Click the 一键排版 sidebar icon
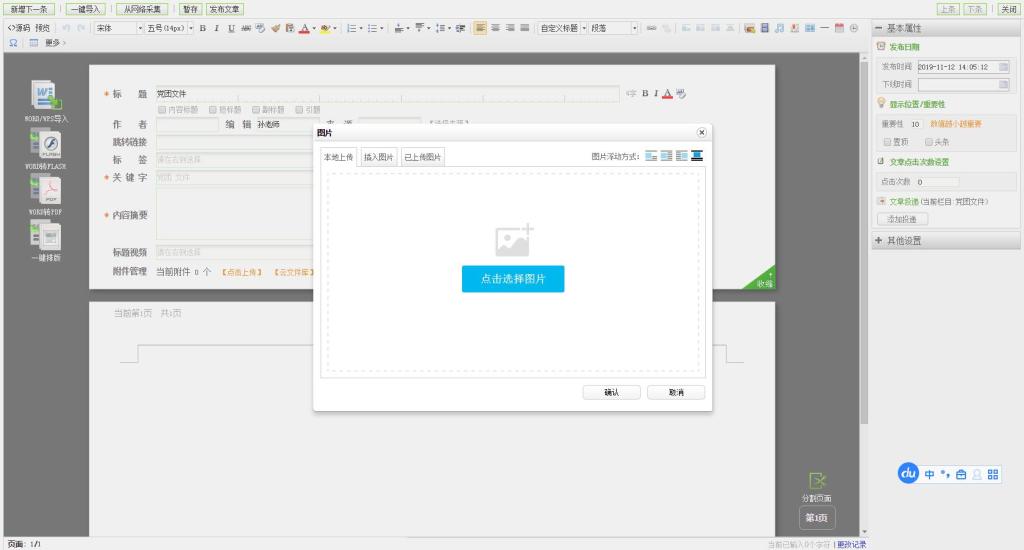 pos(46,236)
